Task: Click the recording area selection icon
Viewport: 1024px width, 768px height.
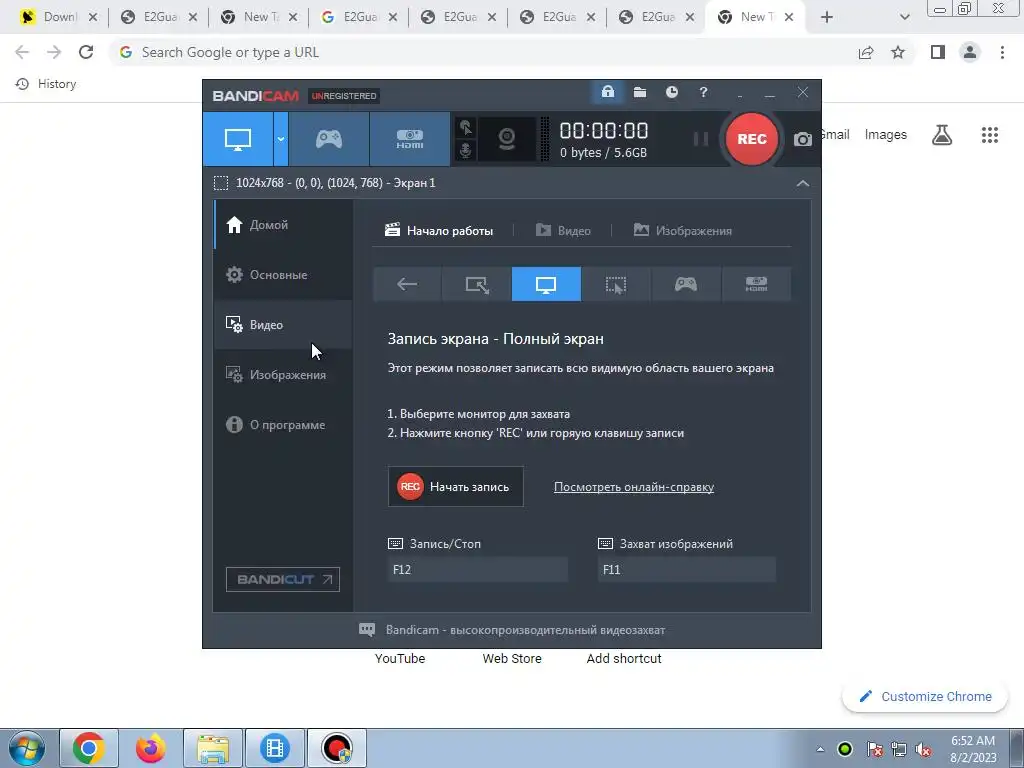Action: [221, 183]
